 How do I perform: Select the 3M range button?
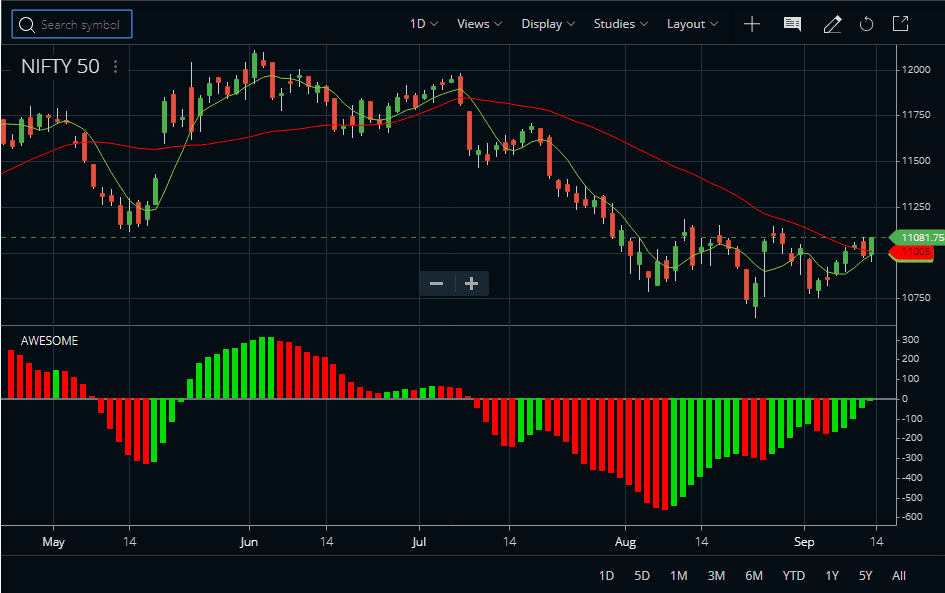tap(716, 576)
